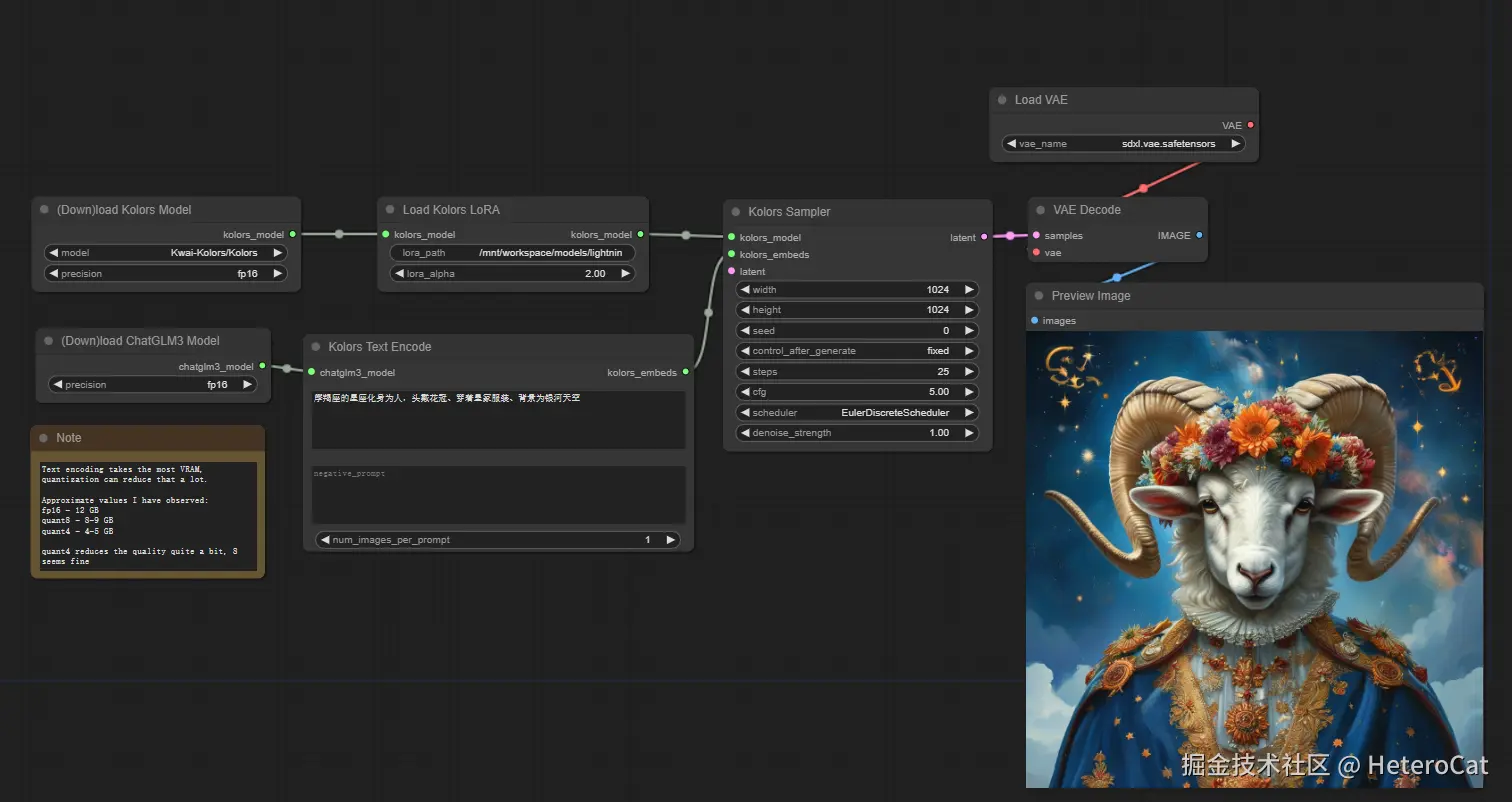Decrease num_images_per_prompt with left arrow
This screenshot has width=1512, height=802.
coord(325,540)
